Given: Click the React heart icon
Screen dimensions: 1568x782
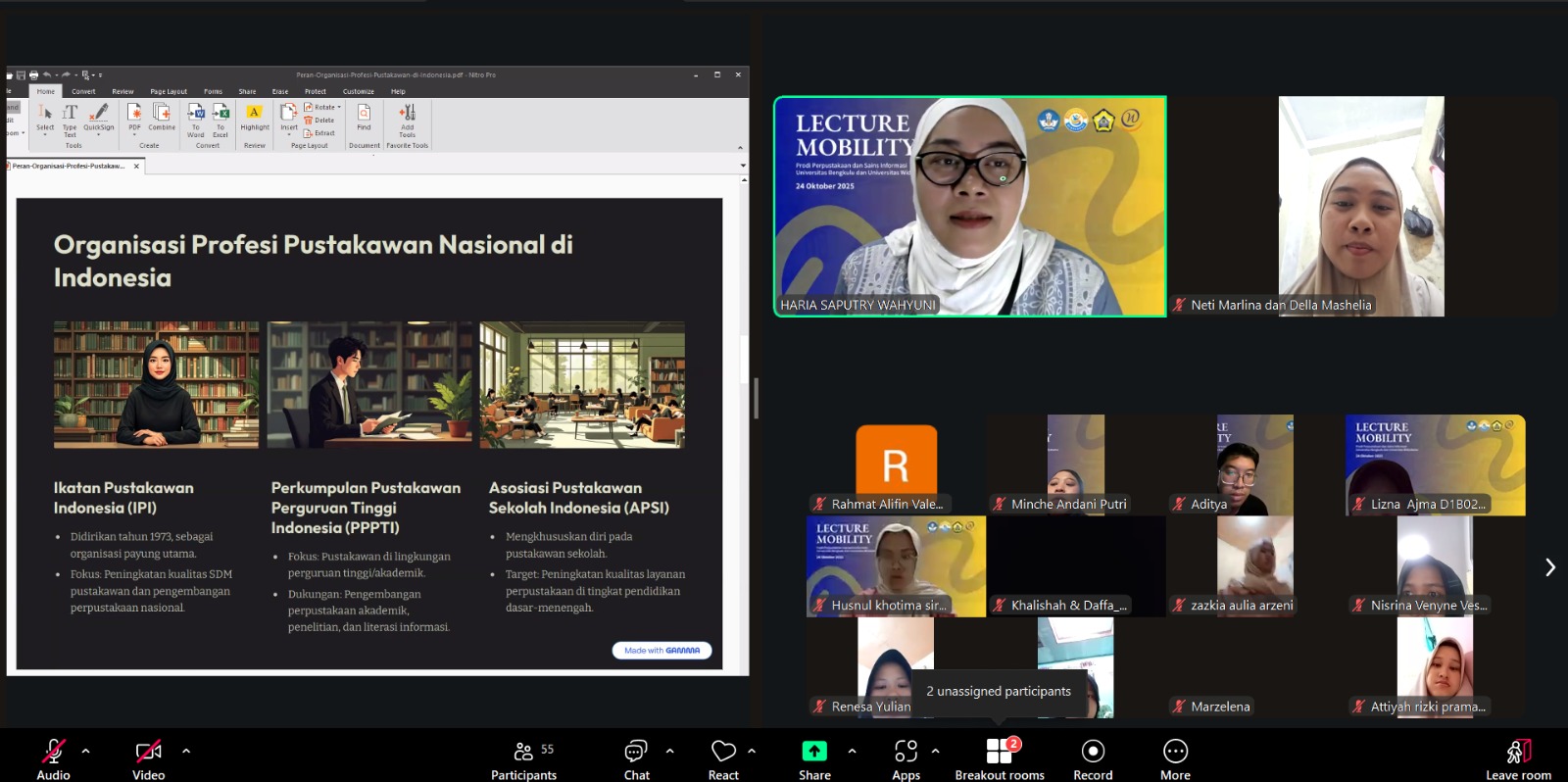Looking at the screenshot, I should [x=723, y=753].
